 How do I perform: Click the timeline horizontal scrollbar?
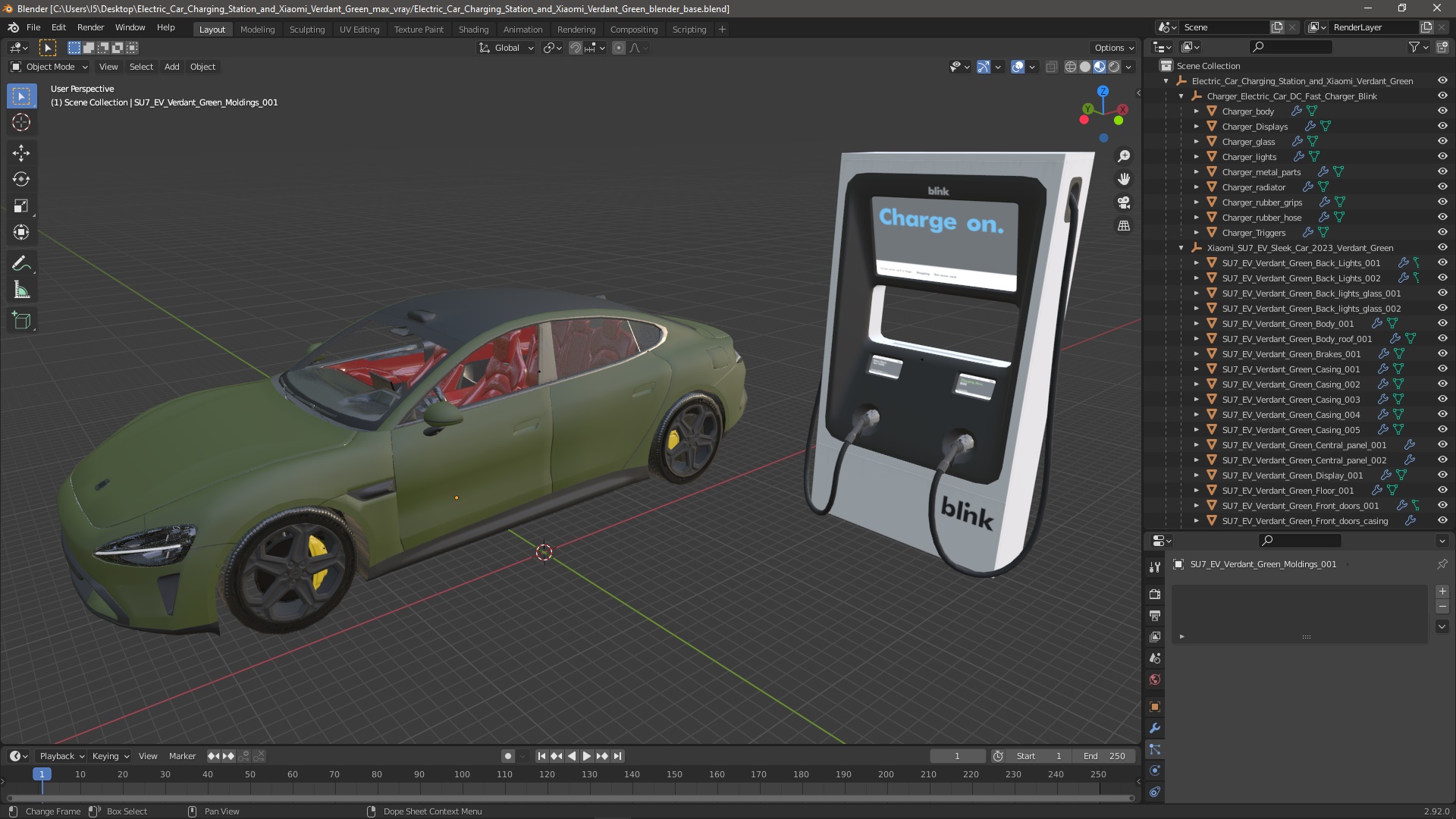pos(570,798)
